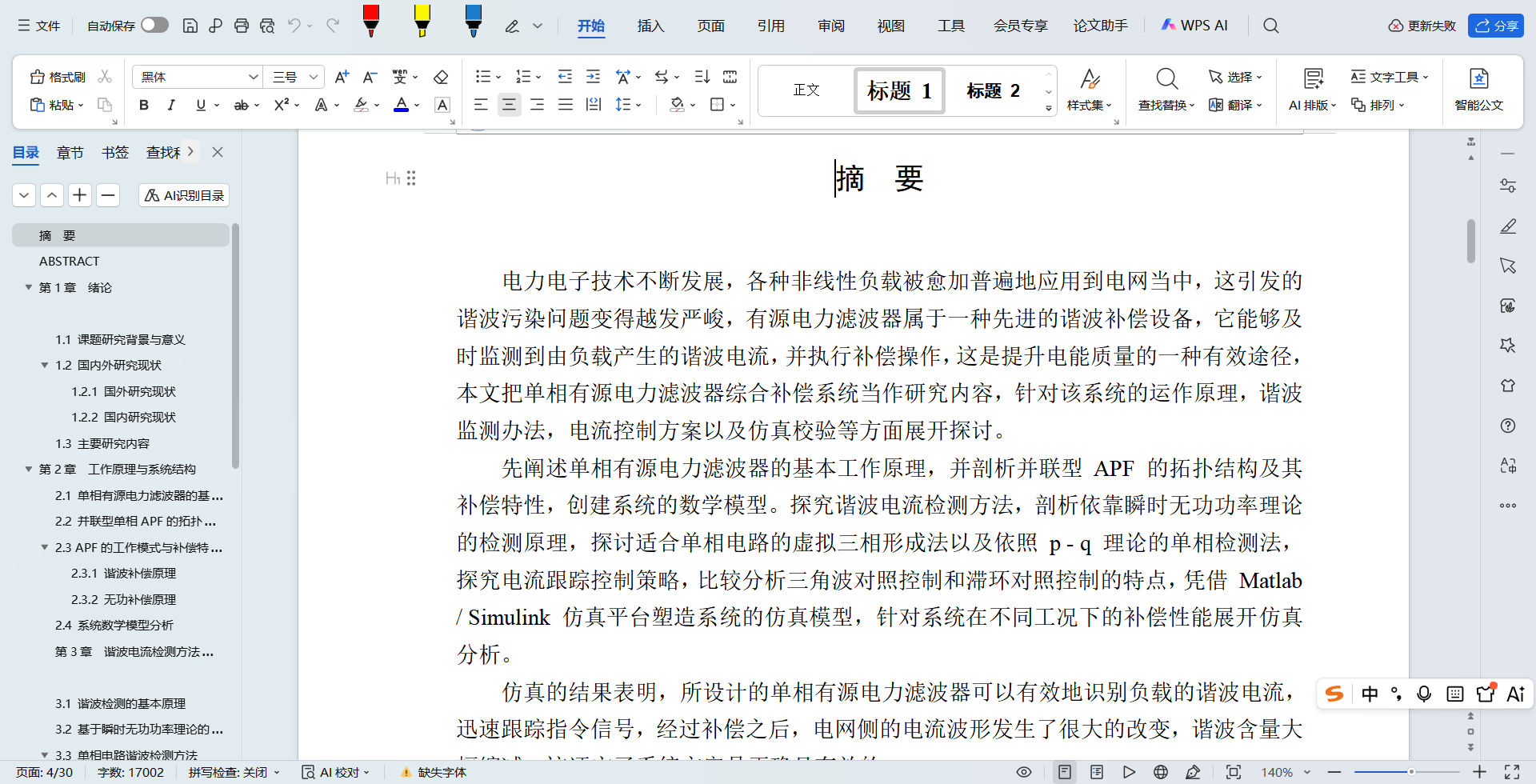Image resolution: width=1536 pixels, height=784 pixels.
Task: Click the Increase font size icon
Action: click(342, 77)
